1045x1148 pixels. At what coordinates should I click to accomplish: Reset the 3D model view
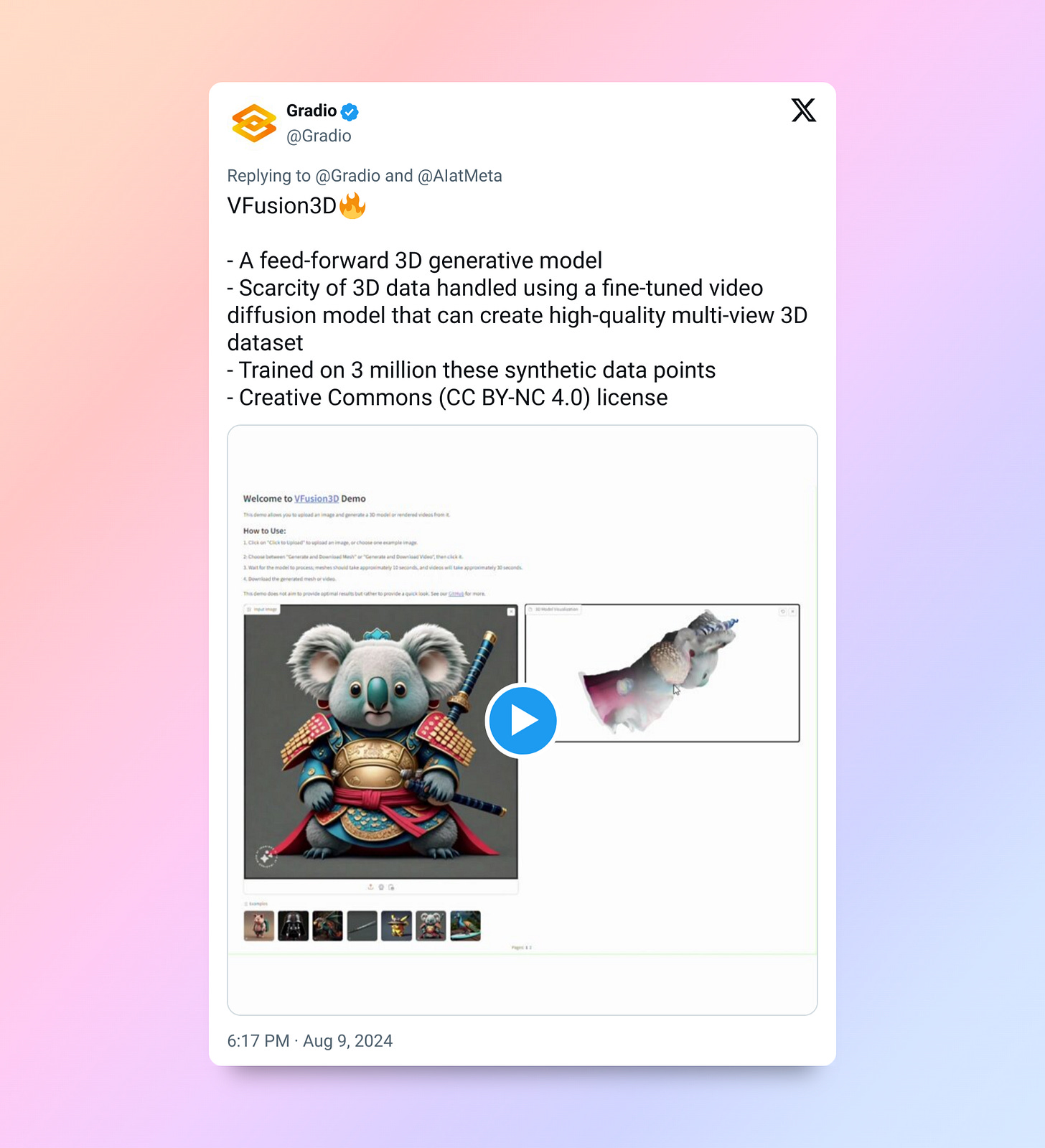[782, 612]
